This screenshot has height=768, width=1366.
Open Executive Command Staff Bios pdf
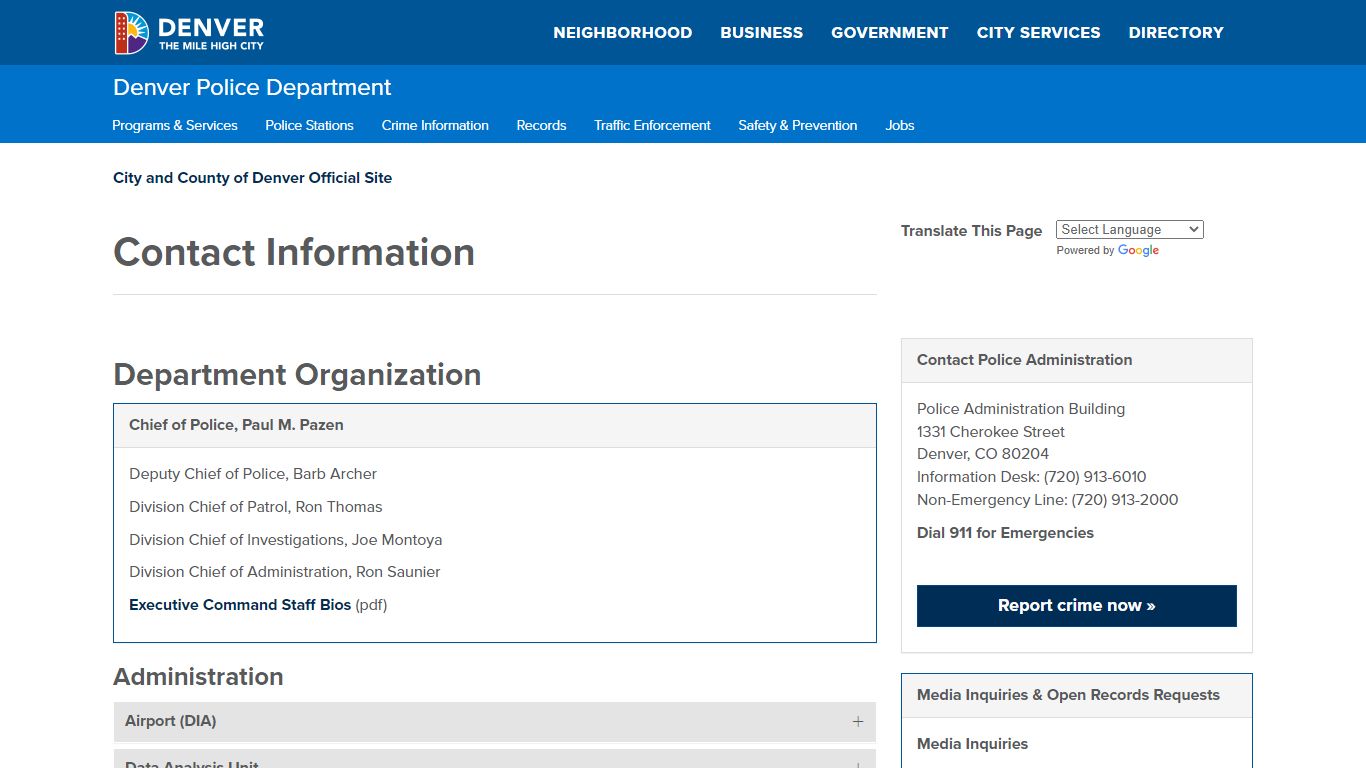[x=240, y=605]
